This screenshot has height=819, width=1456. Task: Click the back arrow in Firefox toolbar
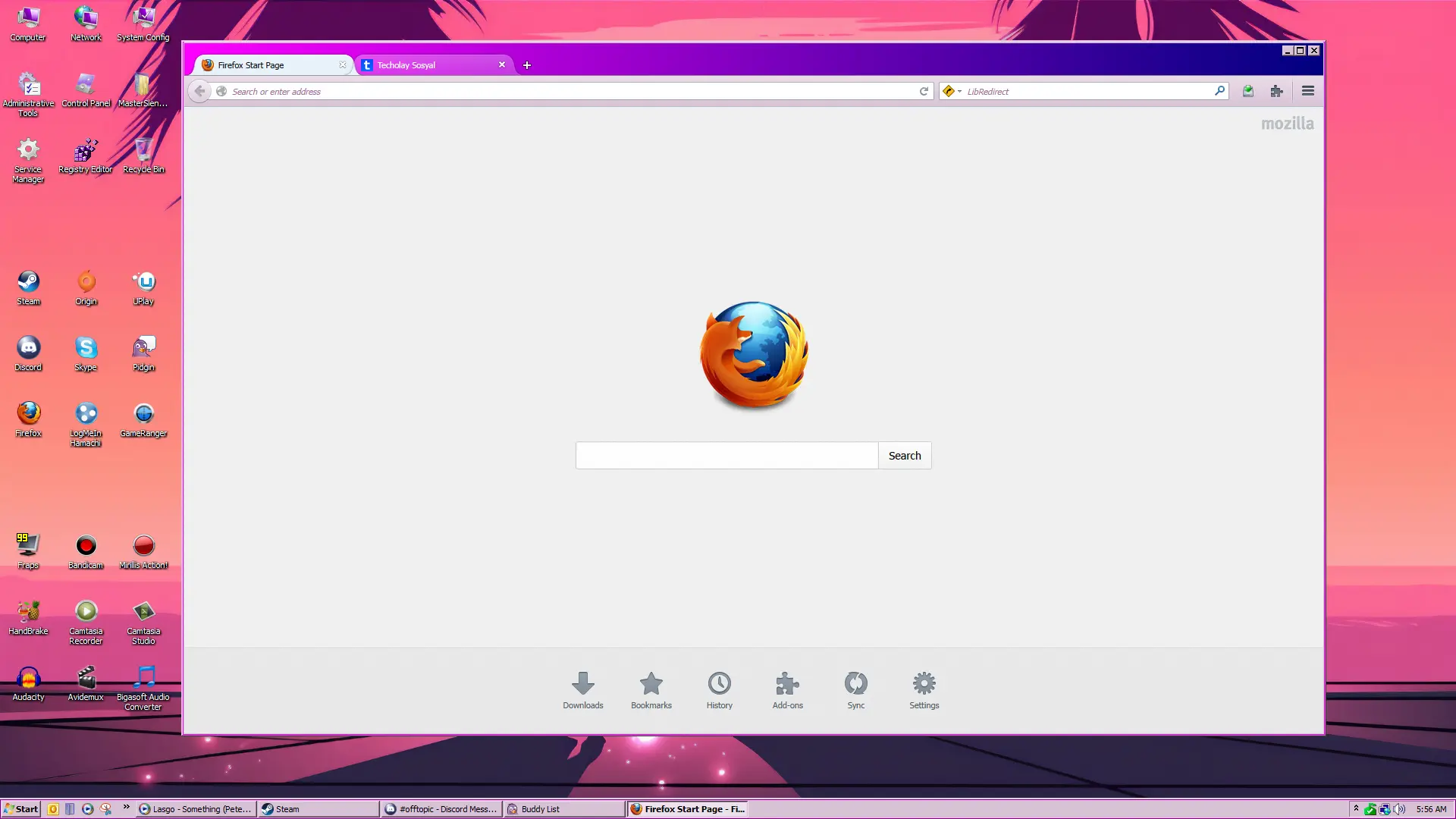click(x=199, y=91)
